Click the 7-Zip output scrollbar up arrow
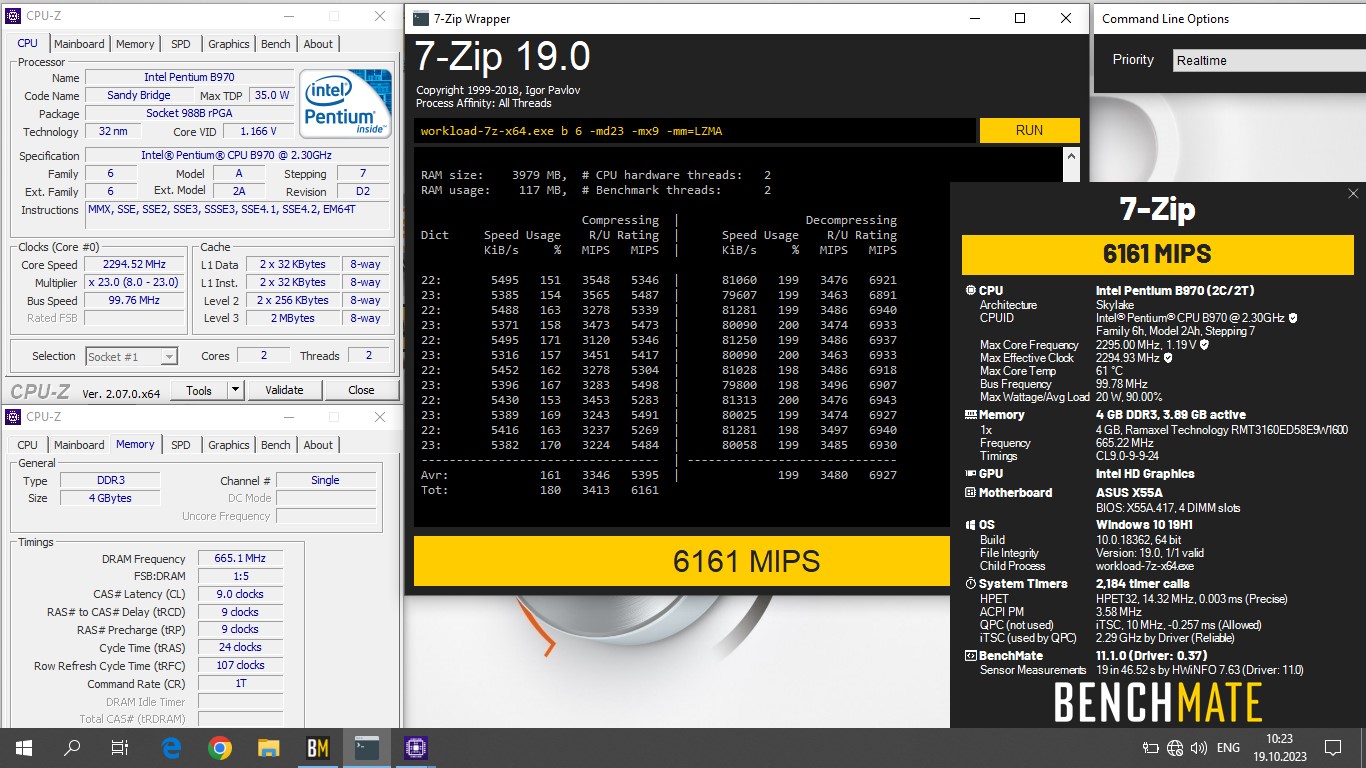Screen dimensions: 1366x768 click(1073, 157)
